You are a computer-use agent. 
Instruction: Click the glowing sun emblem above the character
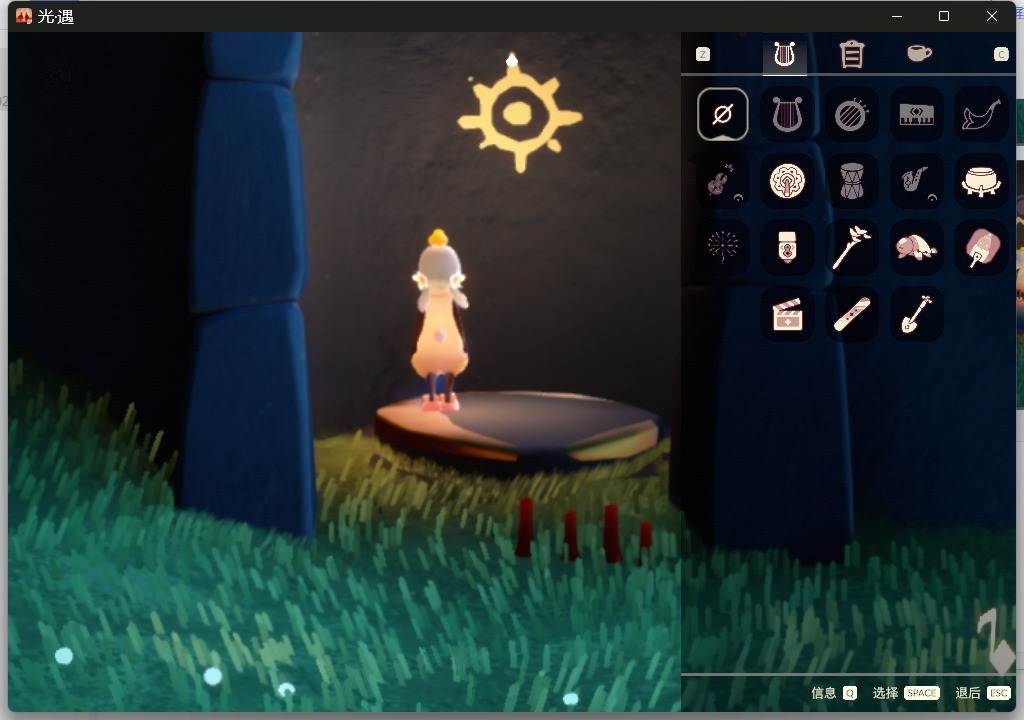pos(520,116)
